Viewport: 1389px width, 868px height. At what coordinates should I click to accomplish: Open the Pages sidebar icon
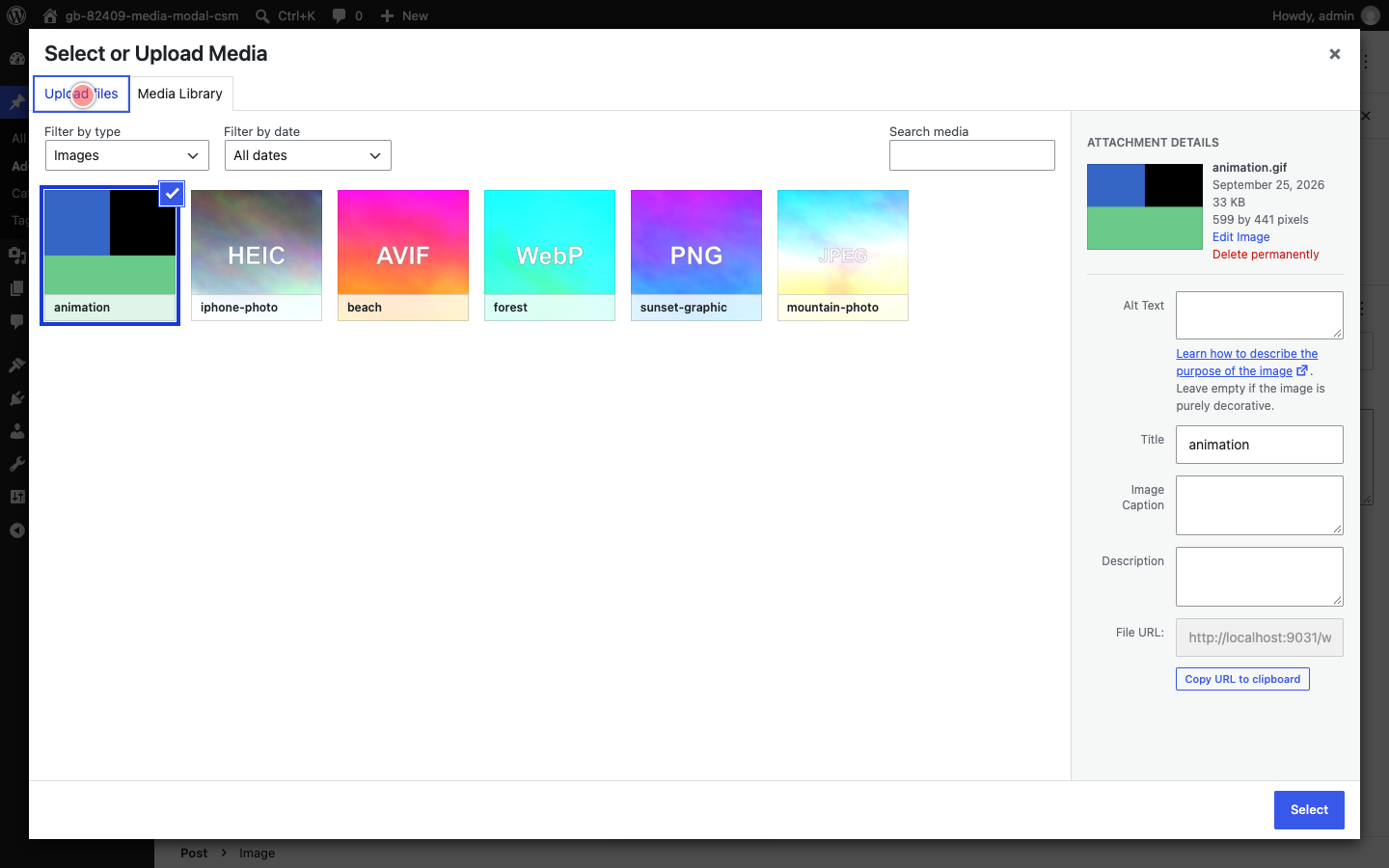point(16,287)
